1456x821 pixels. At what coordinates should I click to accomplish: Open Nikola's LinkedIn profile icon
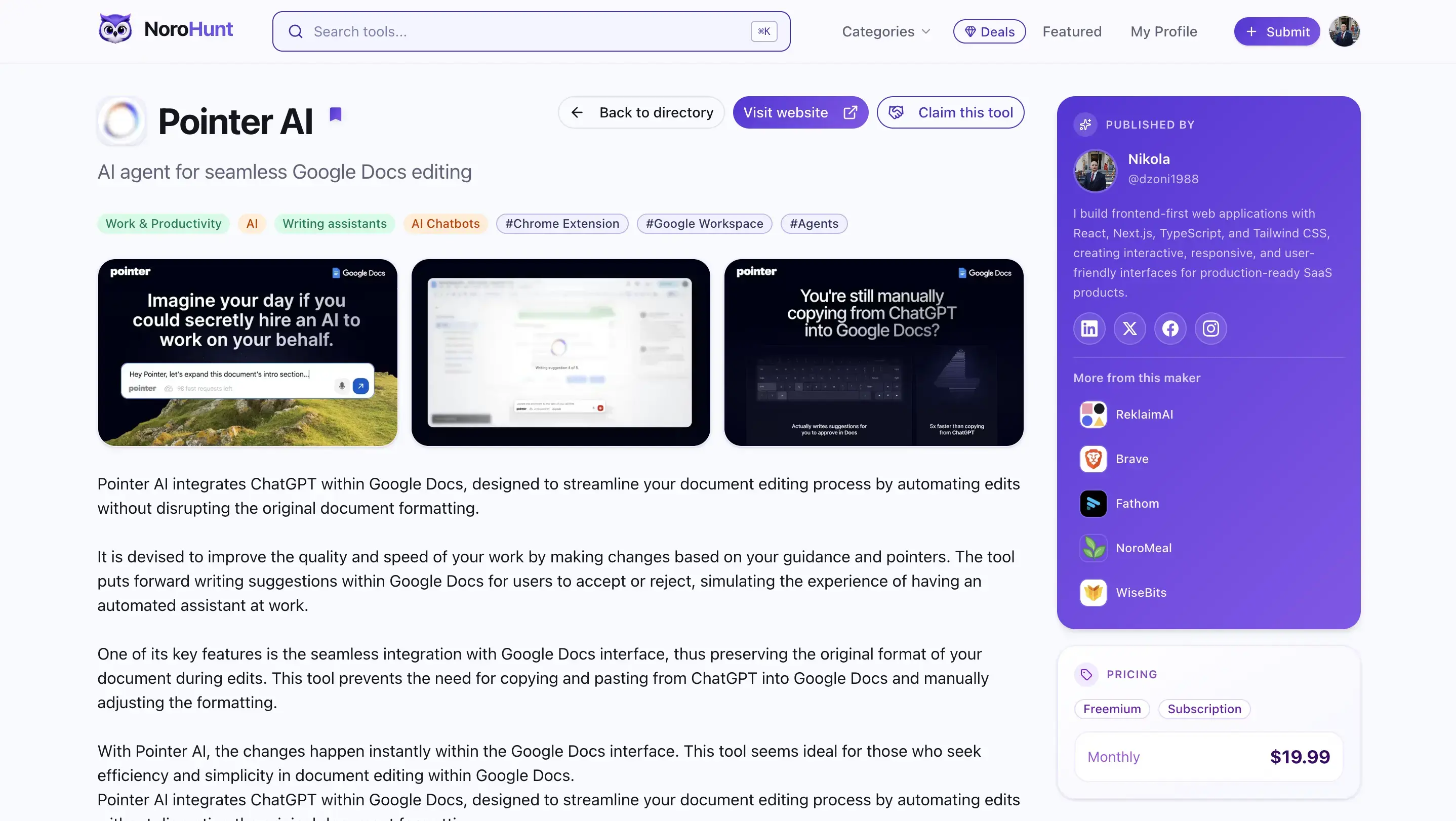[1089, 329]
